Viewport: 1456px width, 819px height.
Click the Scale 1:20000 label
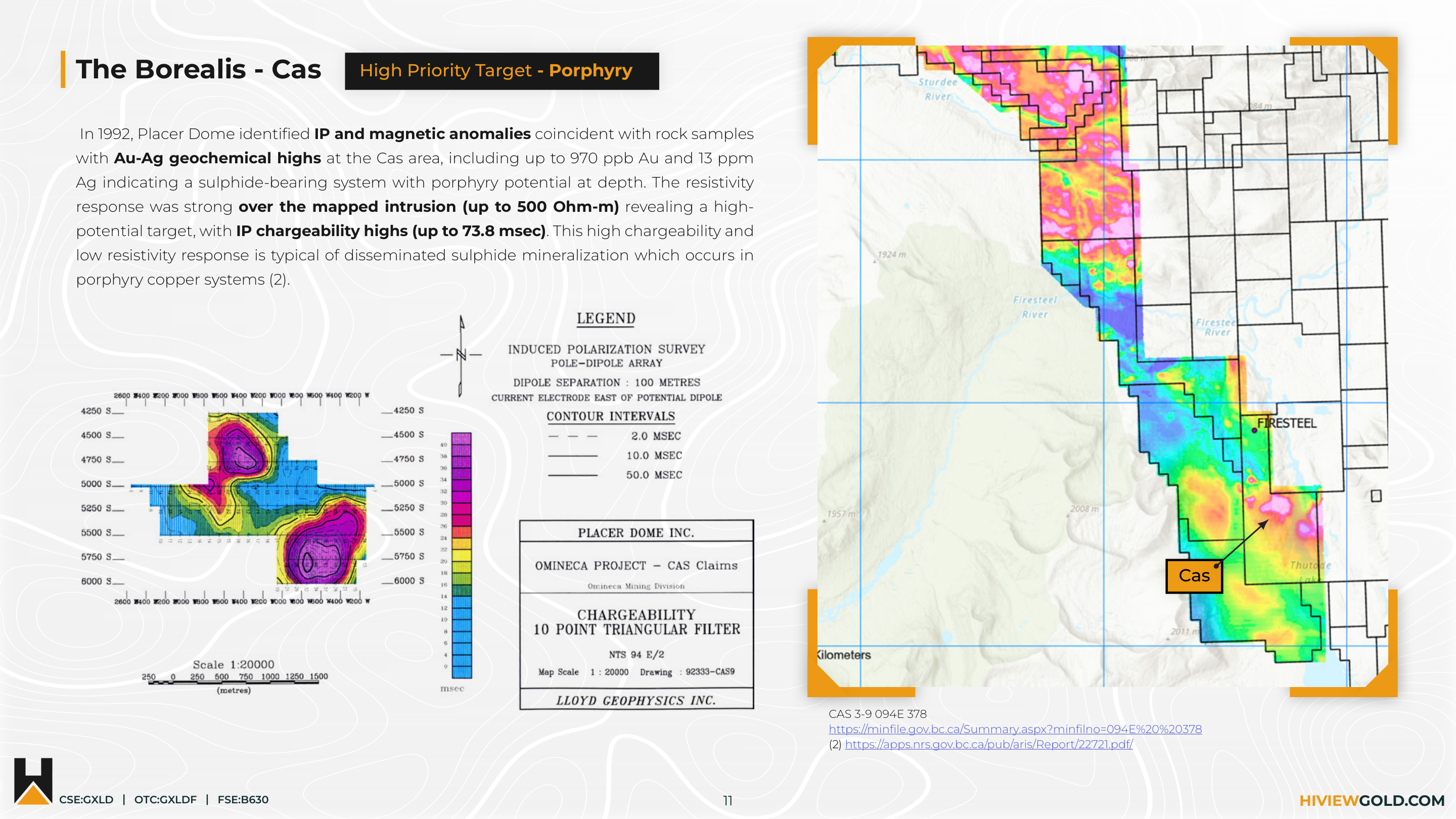click(x=234, y=665)
